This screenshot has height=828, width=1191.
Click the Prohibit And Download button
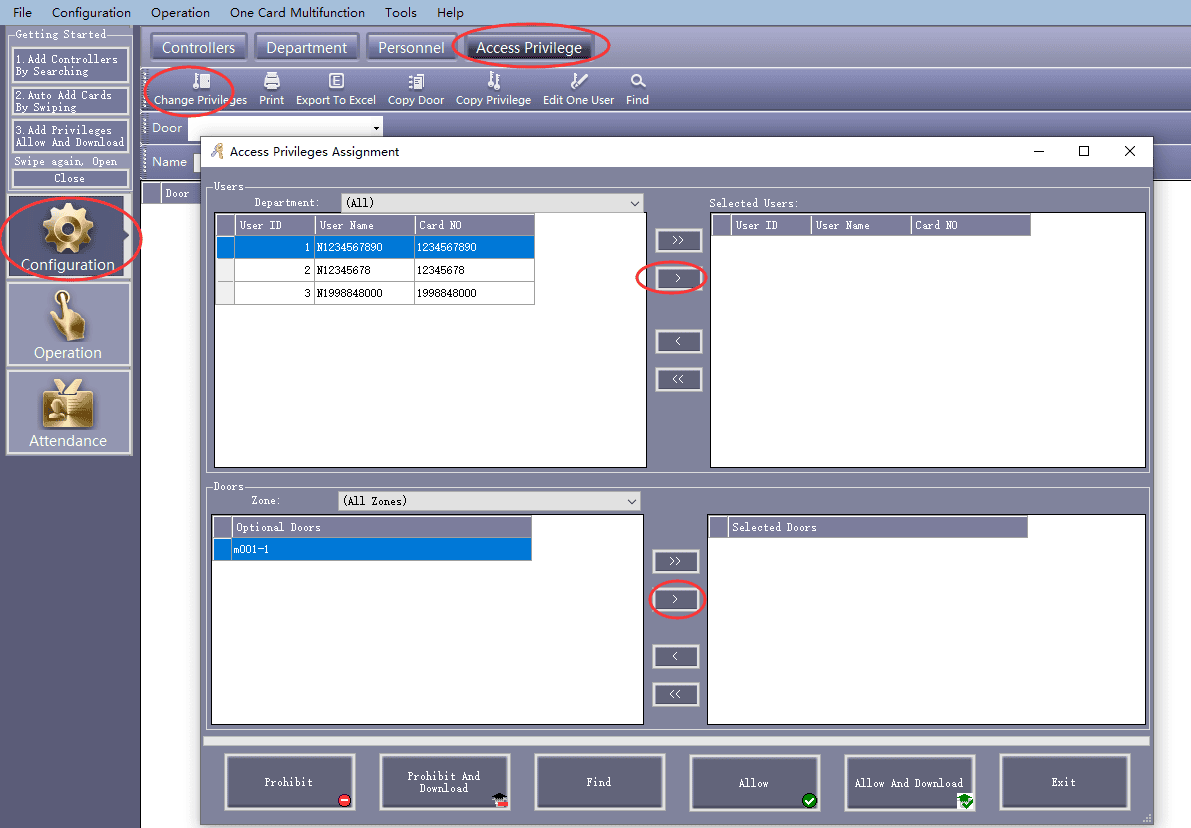tap(444, 782)
